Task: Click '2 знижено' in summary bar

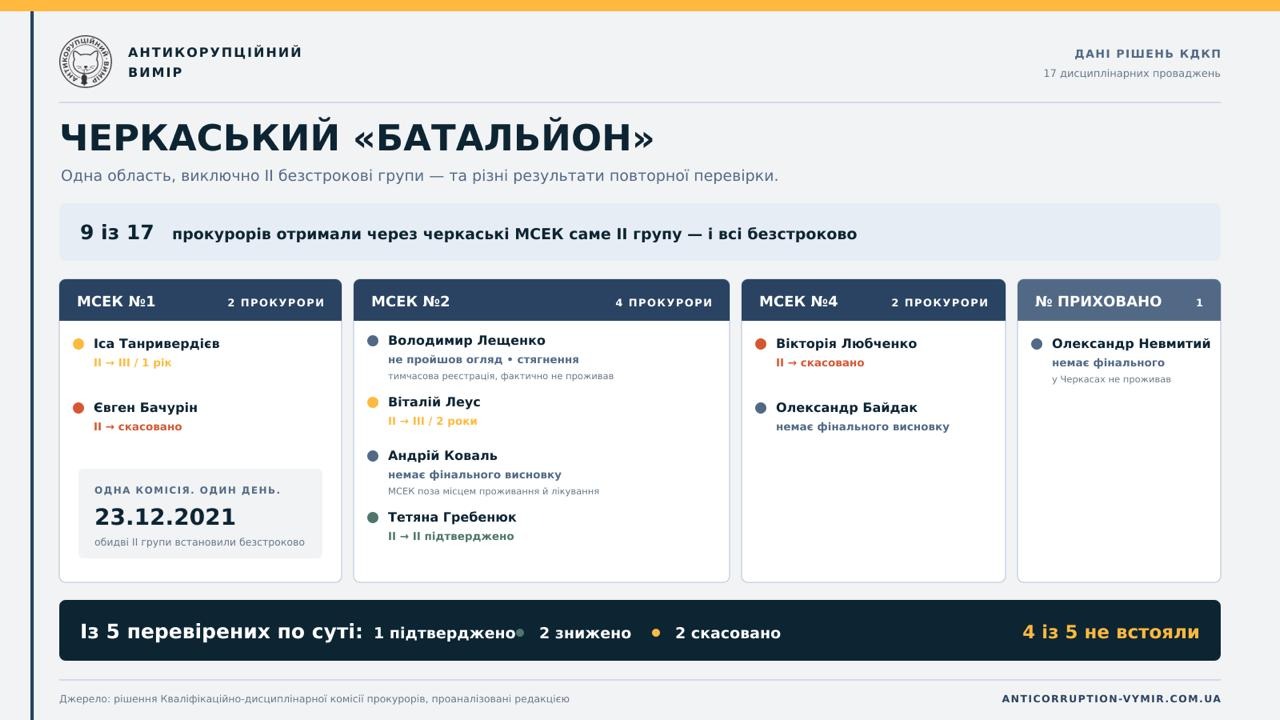Action: [x=585, y=633]
